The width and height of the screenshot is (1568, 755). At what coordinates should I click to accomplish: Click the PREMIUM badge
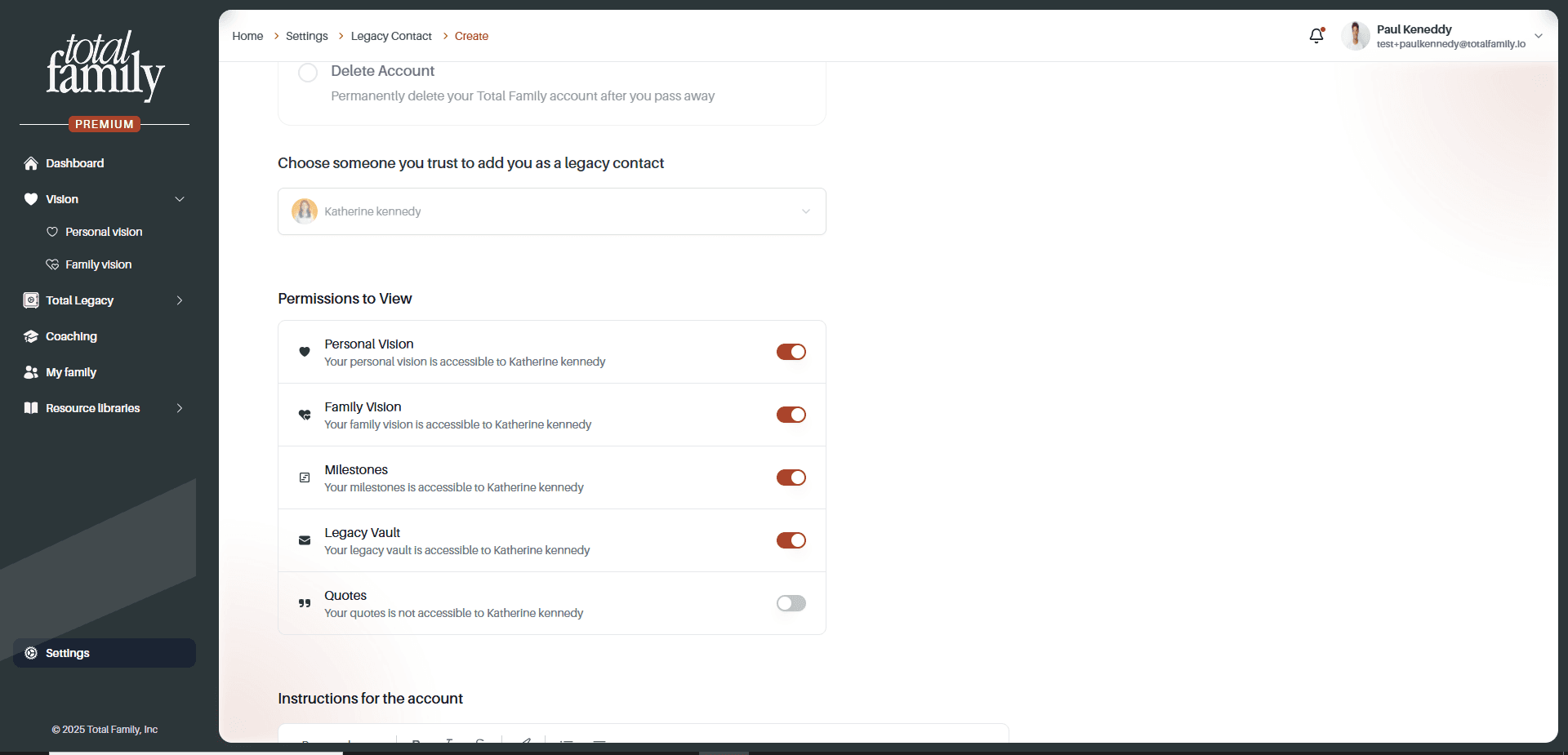point(105,124)
